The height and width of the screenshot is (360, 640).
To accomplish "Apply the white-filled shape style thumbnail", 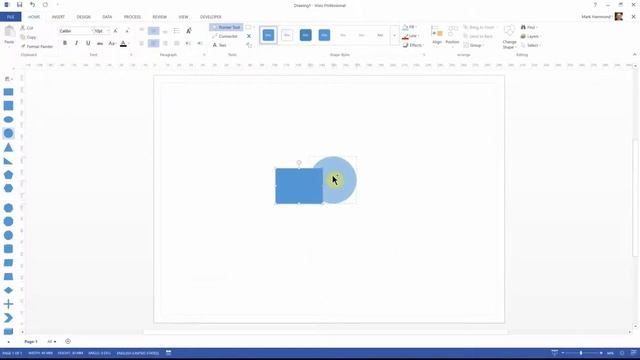I will coord(287,35).
